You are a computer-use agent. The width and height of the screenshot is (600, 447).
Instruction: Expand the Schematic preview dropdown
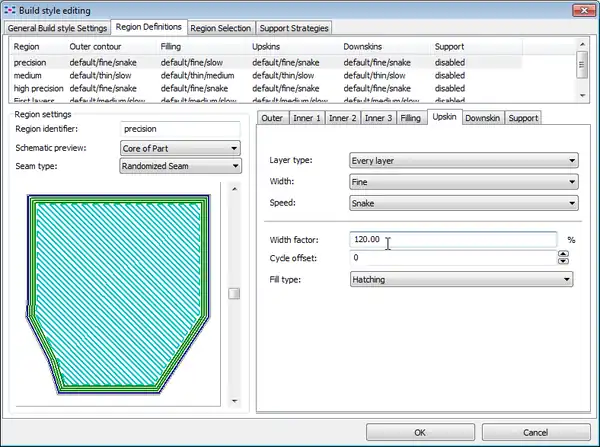click(x=180, y=148)
